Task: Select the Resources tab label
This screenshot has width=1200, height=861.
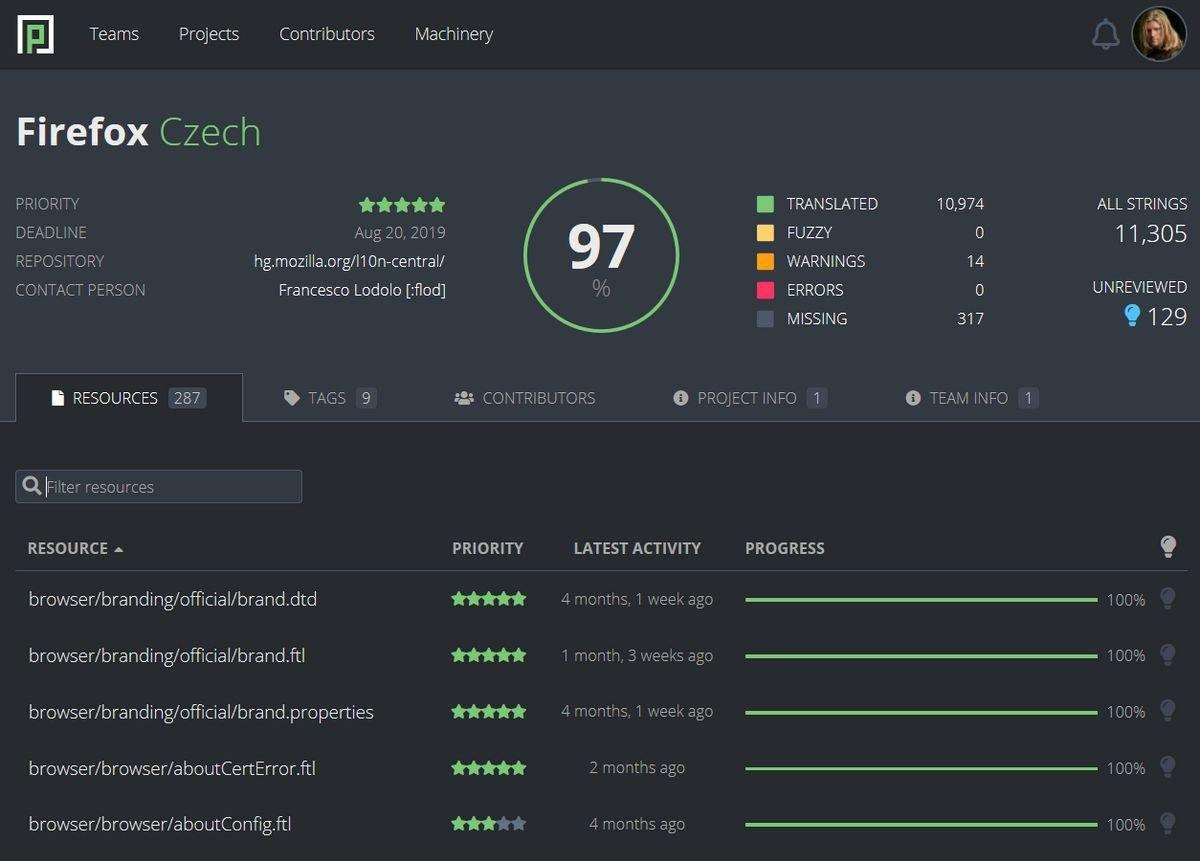Action: tap(115, 398)
